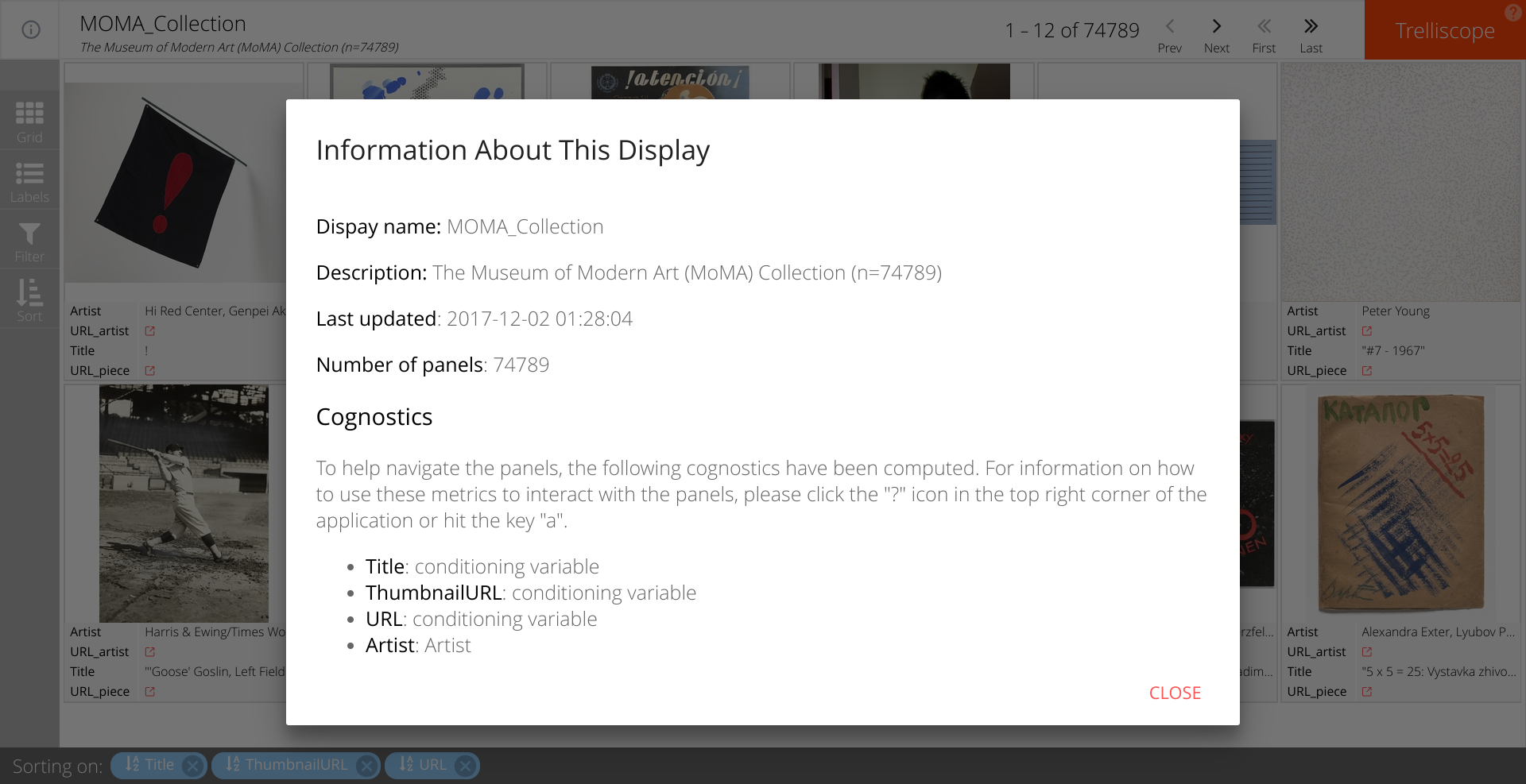This screenshot has height=784, width=1526.
Task: Click the Trelliscope header button
Action: point(1445,30)
